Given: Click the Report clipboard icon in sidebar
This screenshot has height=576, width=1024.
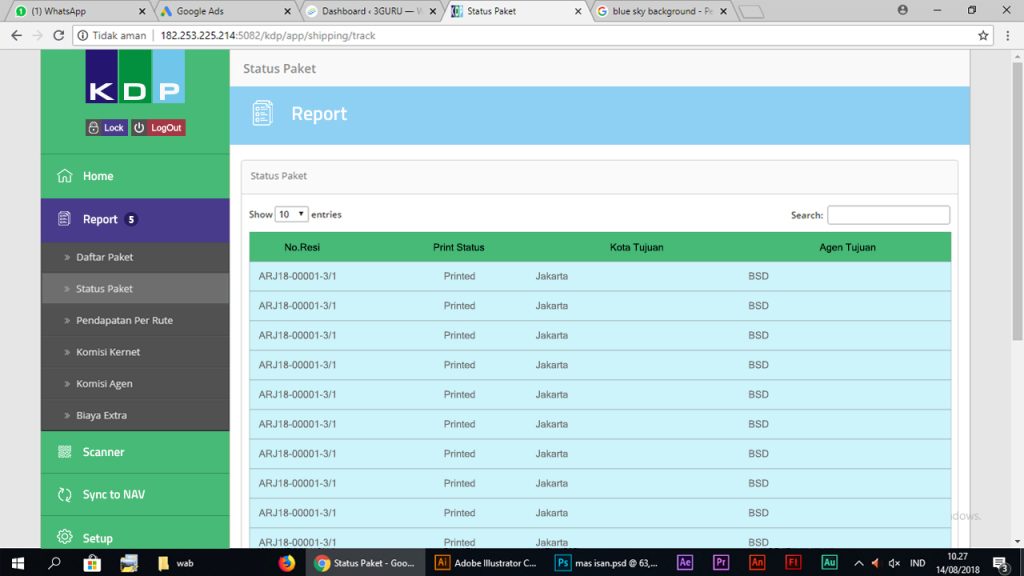Looking at the screenshot, I should (64, 219).
